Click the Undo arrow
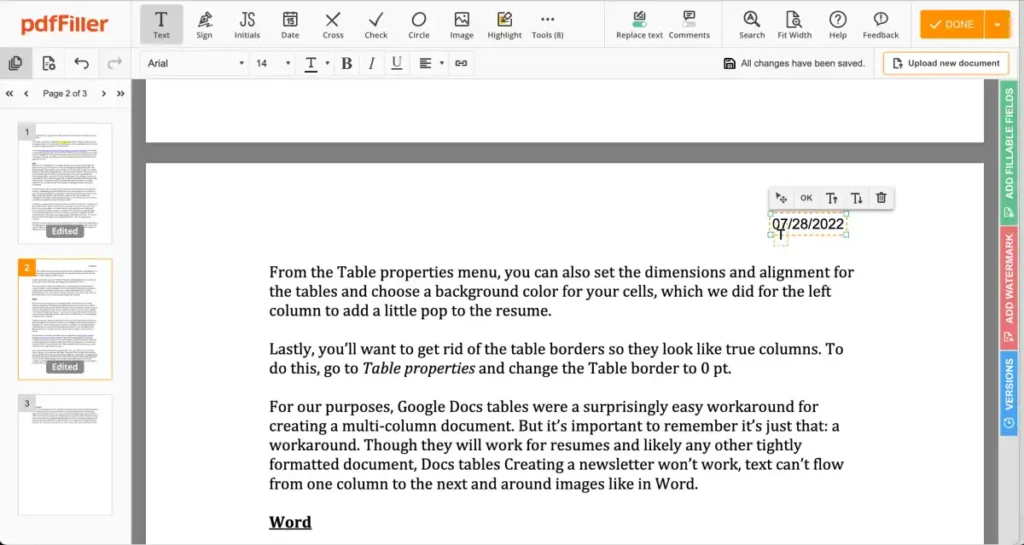 pyautogui.click(x=82, y=63)
